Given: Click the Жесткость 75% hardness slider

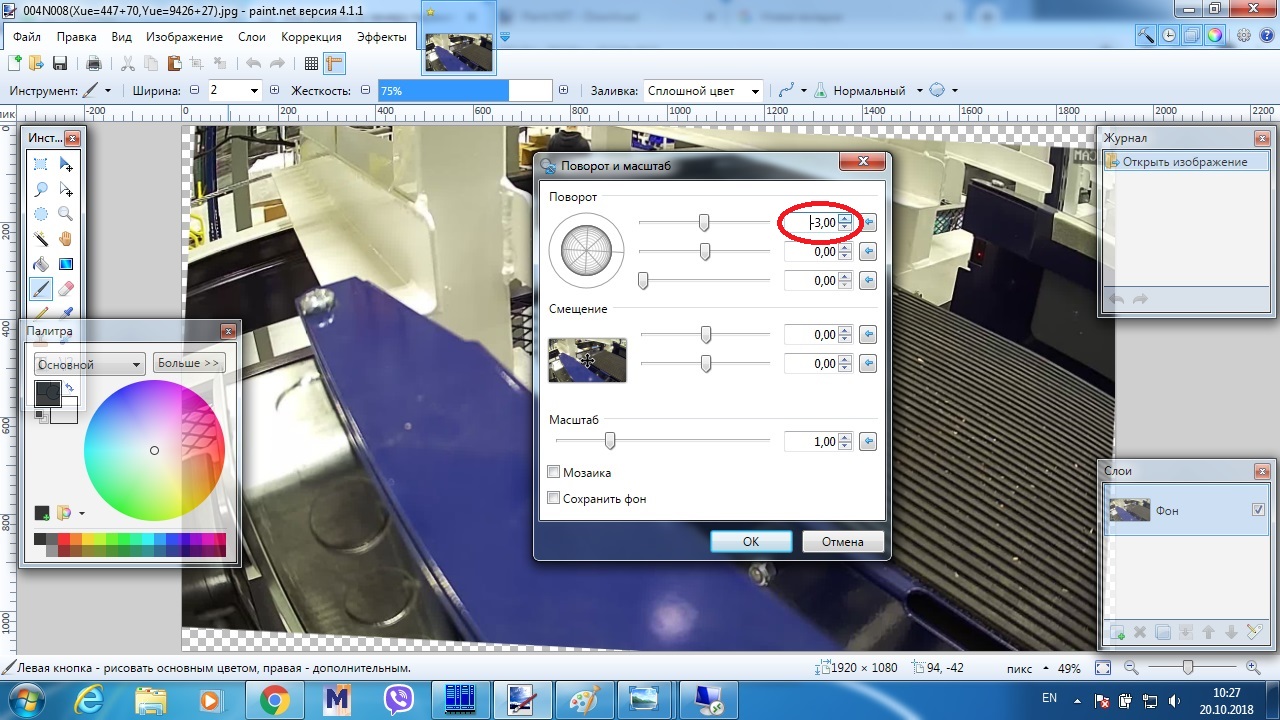Looking at the screenshot, I should (x=465, y=90).
